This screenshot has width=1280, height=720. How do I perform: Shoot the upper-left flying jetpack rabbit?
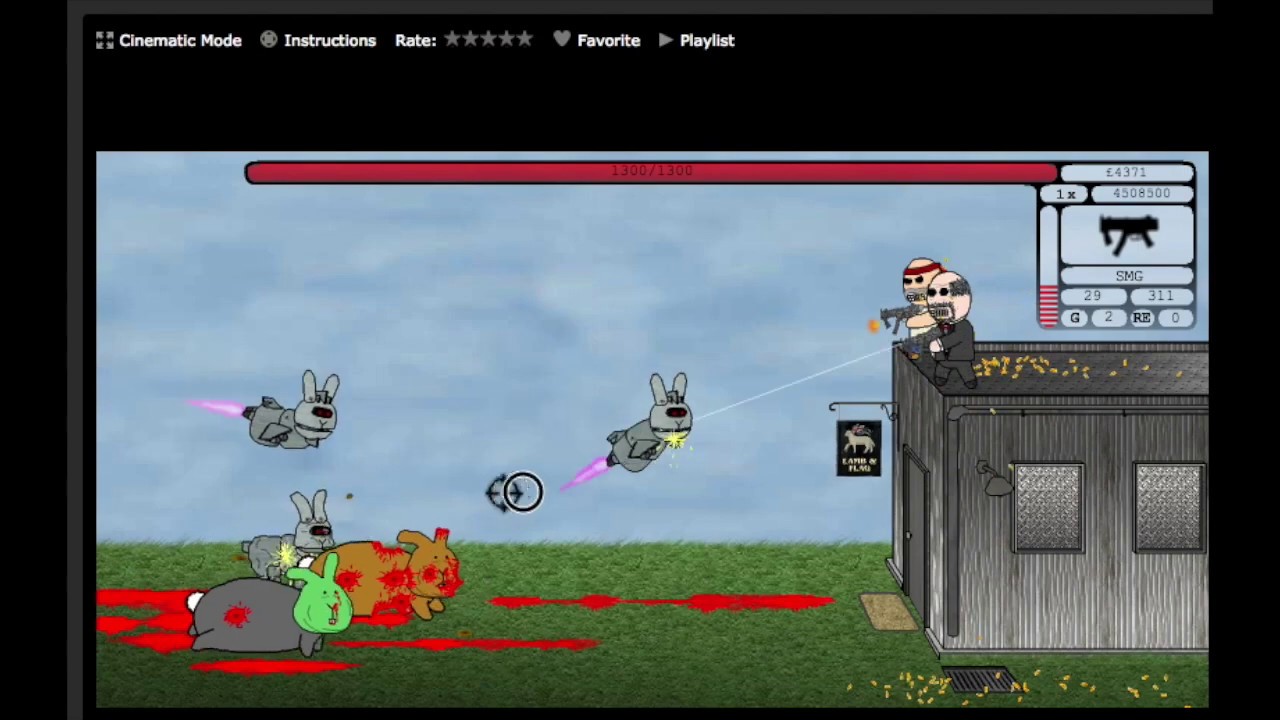pyautogui.click(x=295, y=411)
